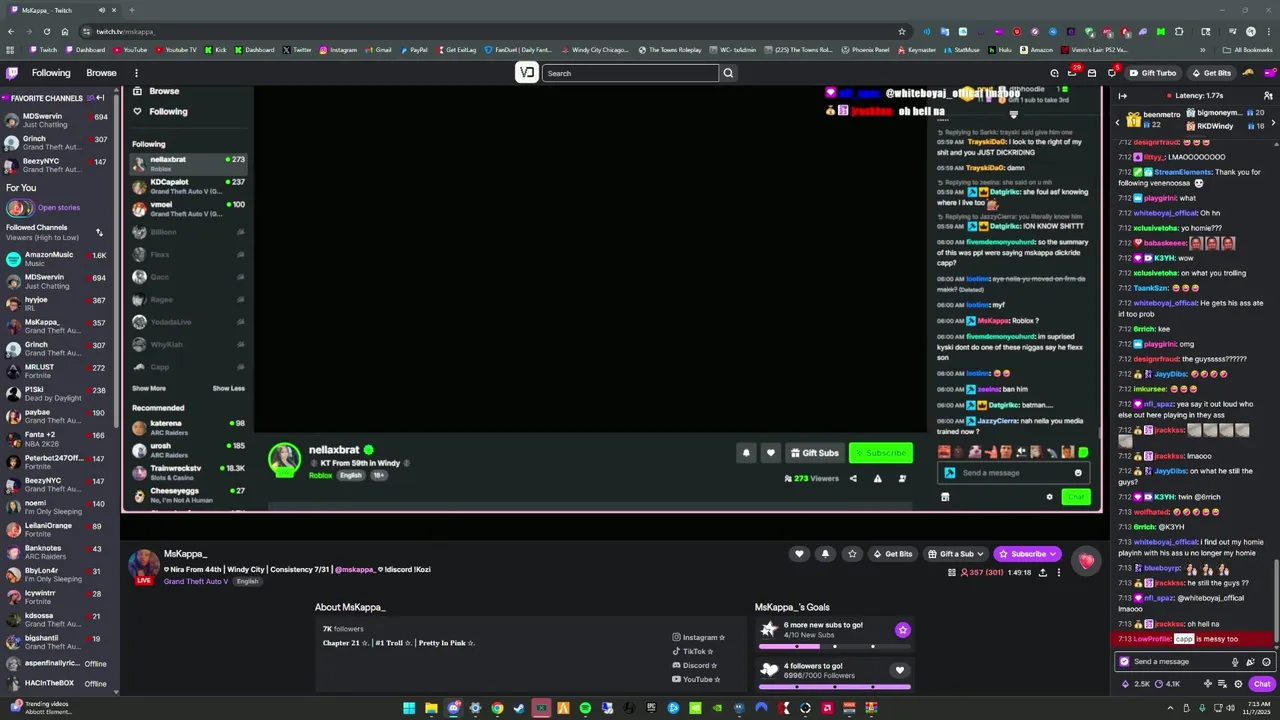The height and width of the screenshot is (720, 1280).
Task: Open chat notifications icon with 5 badge
Action: (1111, 73)
